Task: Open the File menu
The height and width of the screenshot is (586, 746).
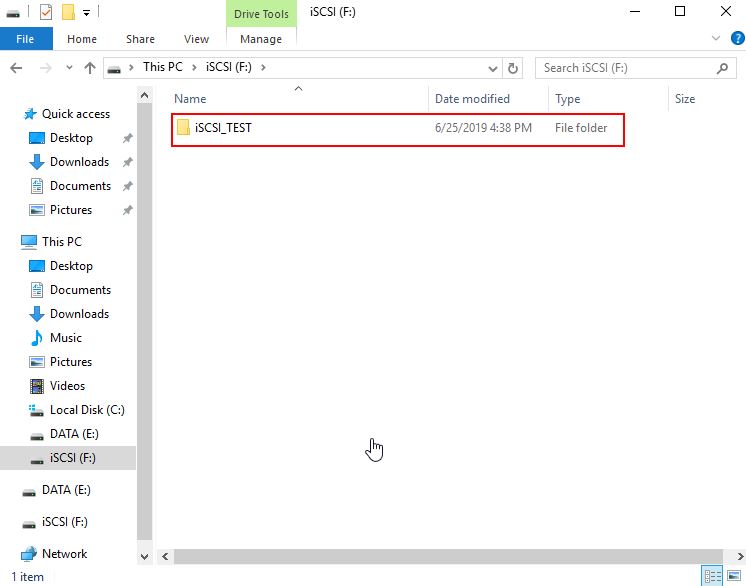Action: coord(26,39)
